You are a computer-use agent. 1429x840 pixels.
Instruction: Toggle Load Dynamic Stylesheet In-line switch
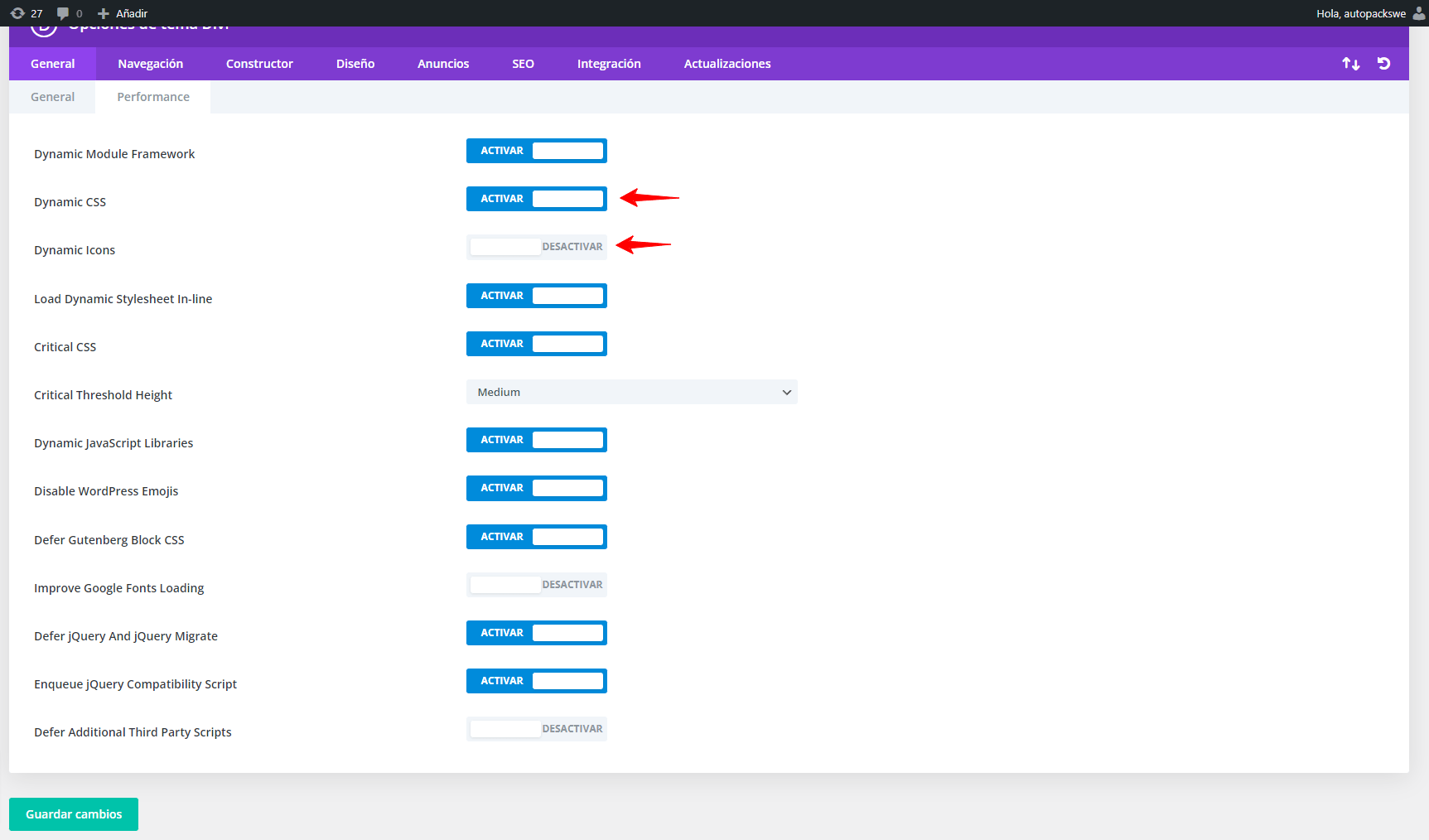coord(537,296)
